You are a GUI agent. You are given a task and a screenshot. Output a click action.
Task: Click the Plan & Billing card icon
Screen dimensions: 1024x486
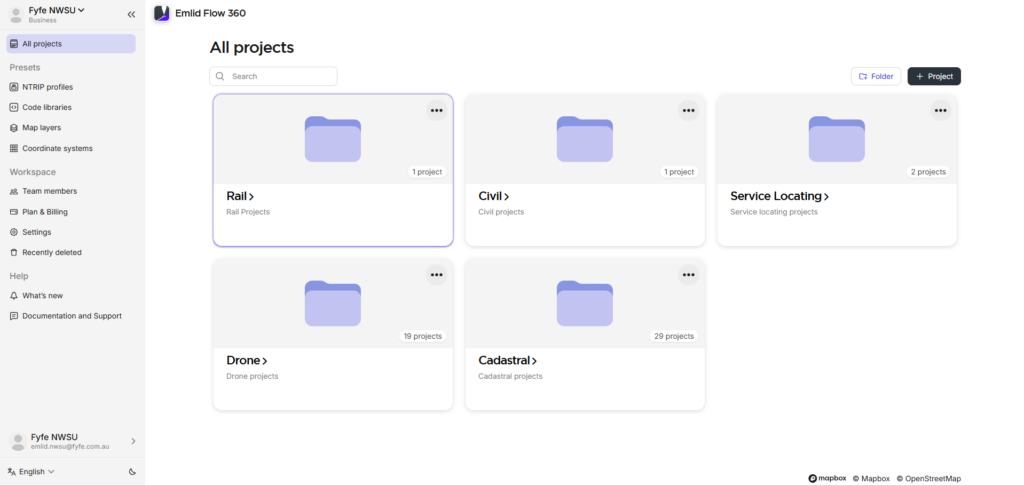pos(14,212)
